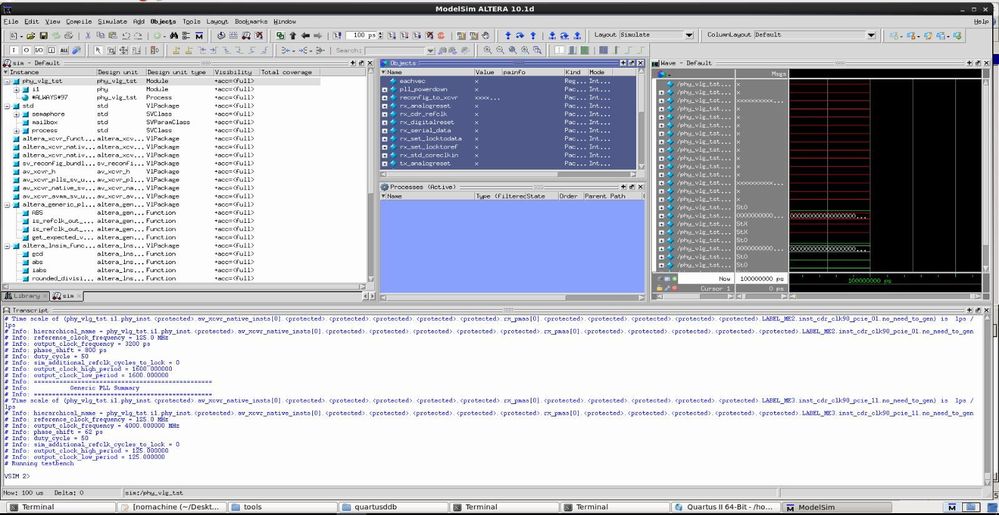Open the tools folder taskbar button
999x515 pixels.
[x=282, y=507]
